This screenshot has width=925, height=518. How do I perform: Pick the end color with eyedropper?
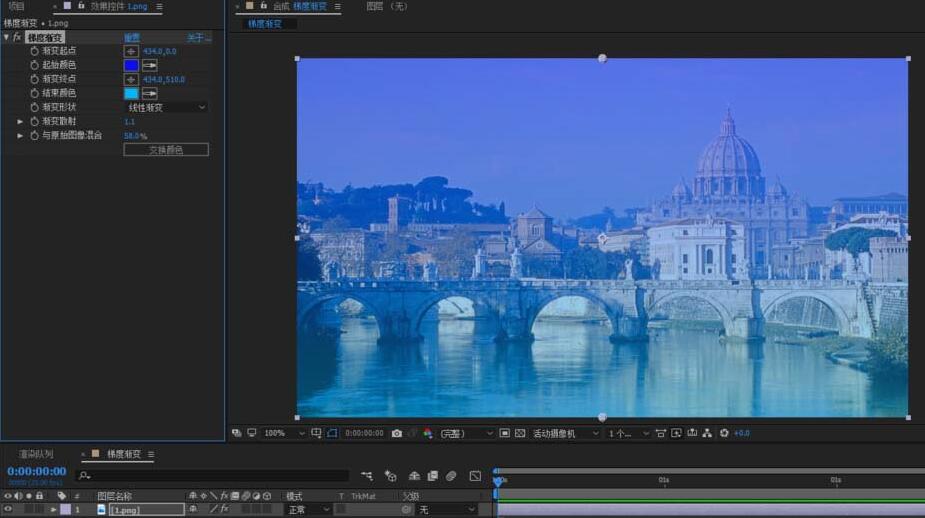150,93
